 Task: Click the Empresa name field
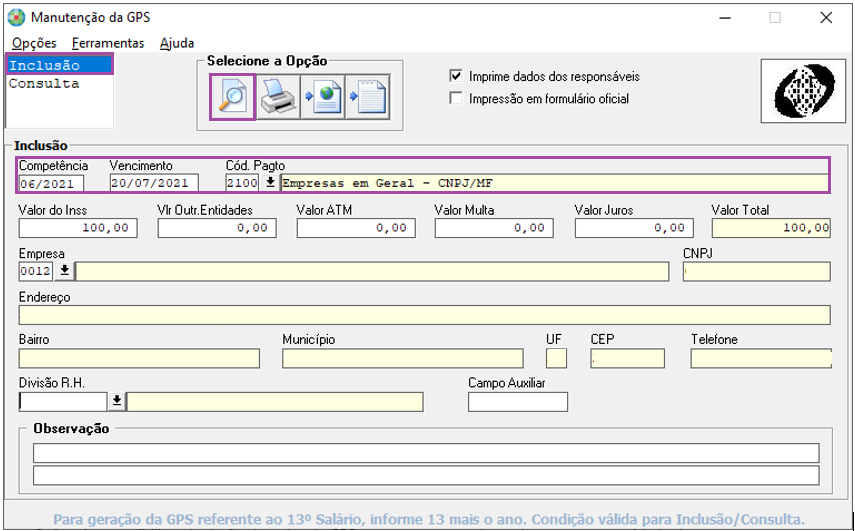[372, 271]
